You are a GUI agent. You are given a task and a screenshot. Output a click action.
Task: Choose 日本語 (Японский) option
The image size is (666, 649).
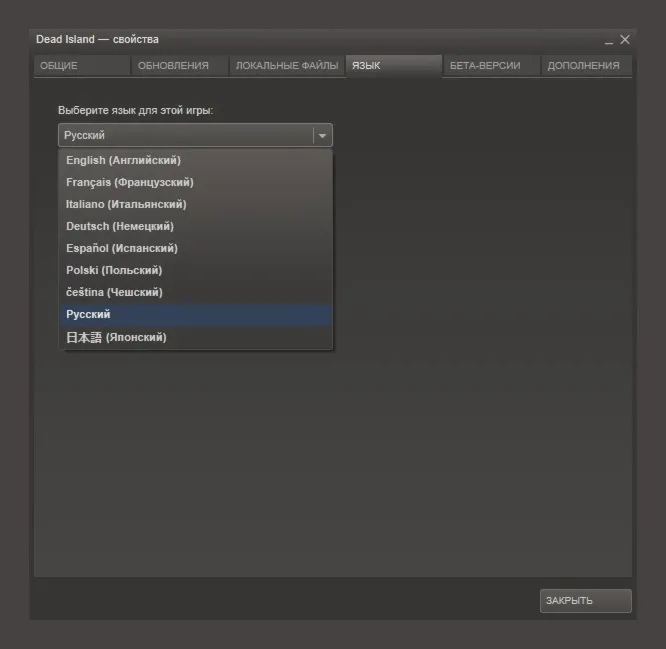pos(195,338)
